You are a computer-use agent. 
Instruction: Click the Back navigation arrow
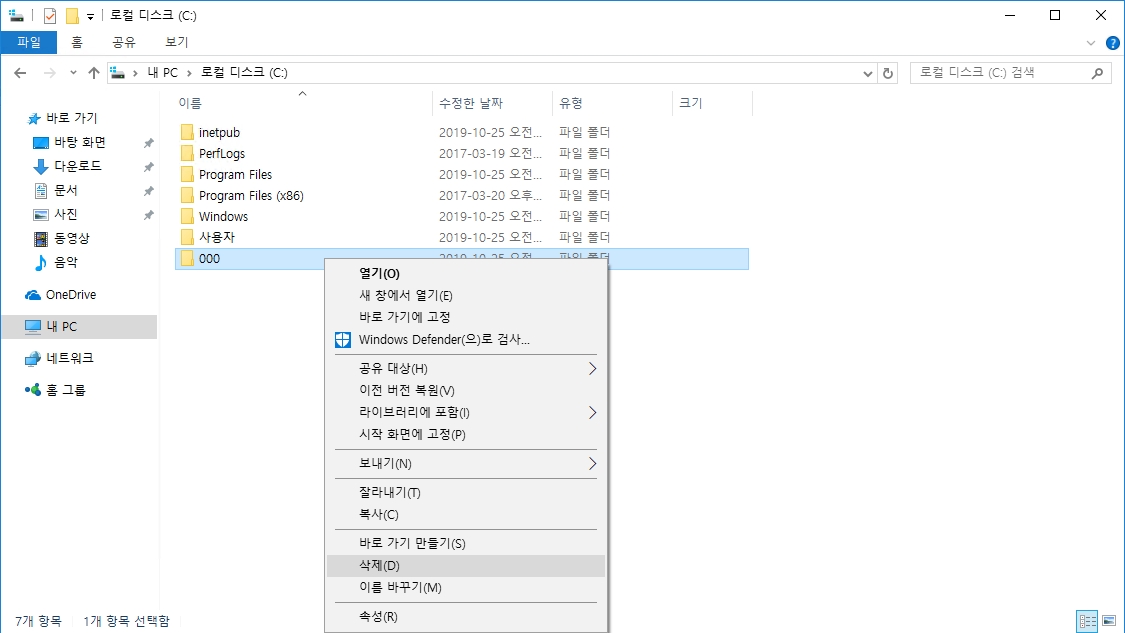point(20,73)
